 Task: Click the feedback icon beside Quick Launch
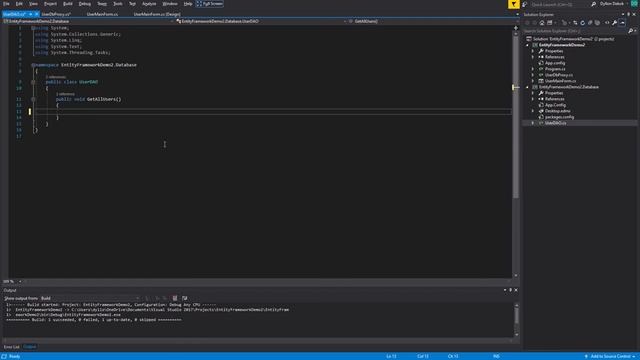tap(524, 4)
